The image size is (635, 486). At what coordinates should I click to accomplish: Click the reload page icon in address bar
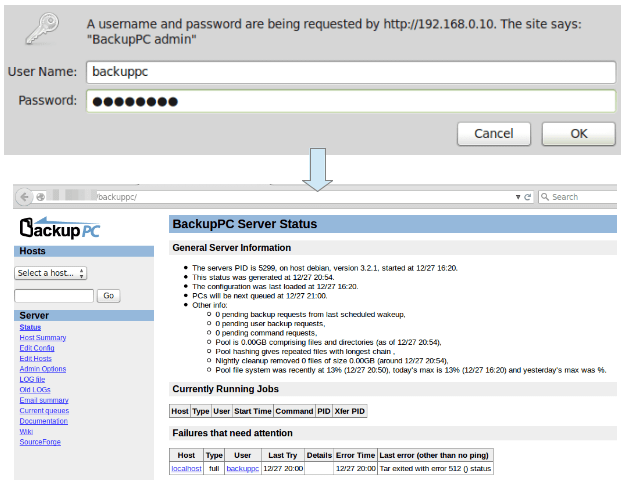527,197
